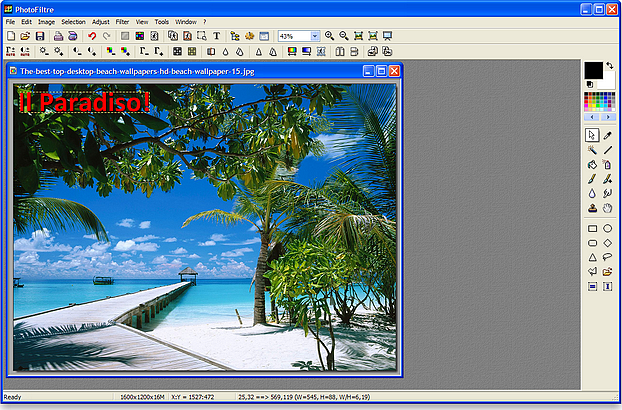Viewport: 622px width, 410px height.
Task: Activate the arrow Selection tool
Action: pos(592,136)
